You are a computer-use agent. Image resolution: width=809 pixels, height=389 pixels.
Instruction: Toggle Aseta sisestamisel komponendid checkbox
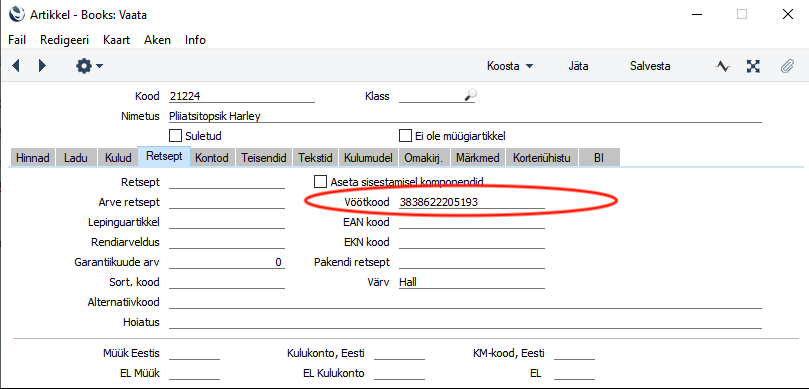coord(320,182)
